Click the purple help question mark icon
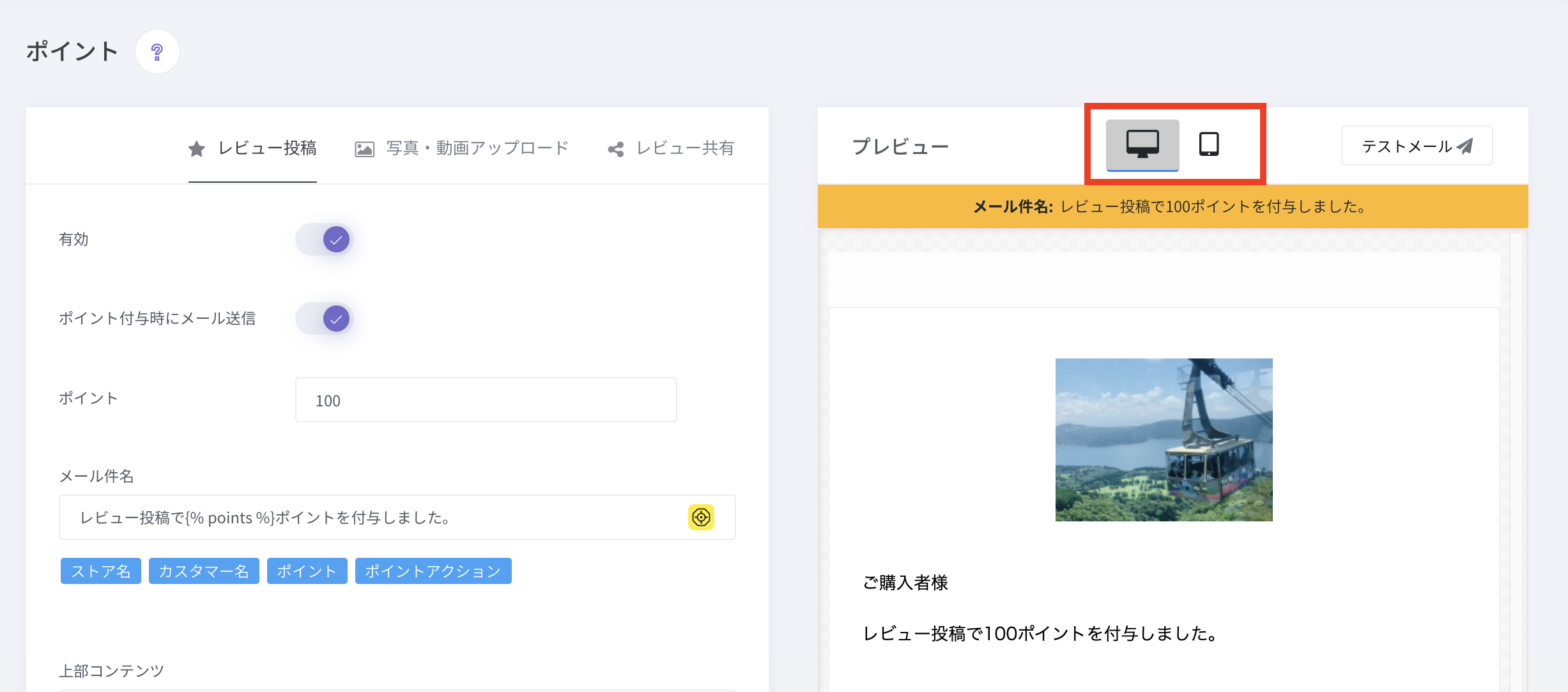1568x692 pixels. (157, 52)
